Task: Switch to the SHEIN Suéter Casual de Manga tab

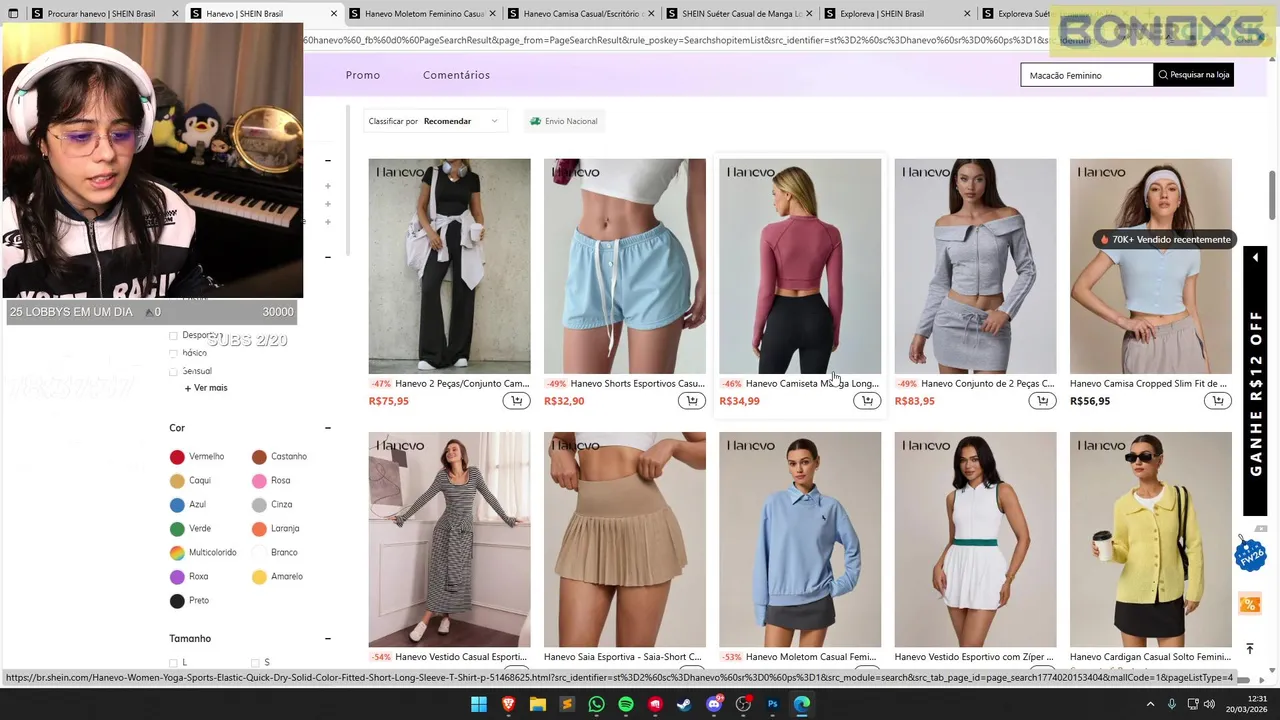Action: coord(740,14)
